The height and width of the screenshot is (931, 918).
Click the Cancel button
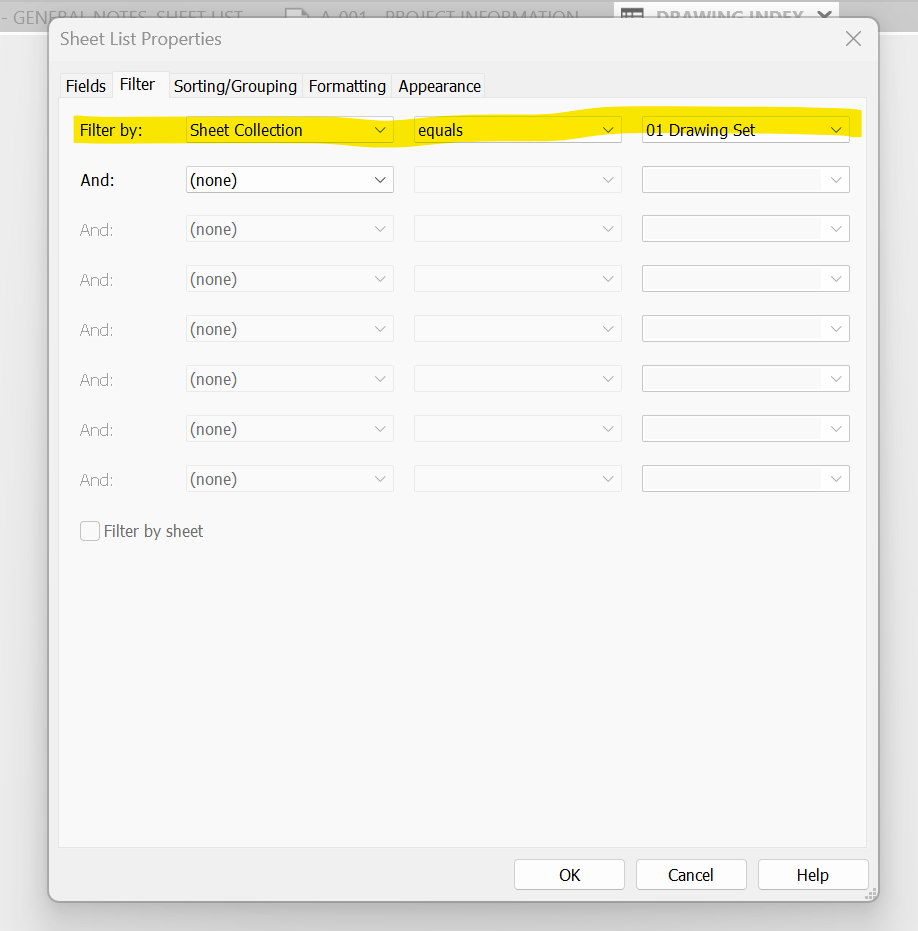pos(691,874)
